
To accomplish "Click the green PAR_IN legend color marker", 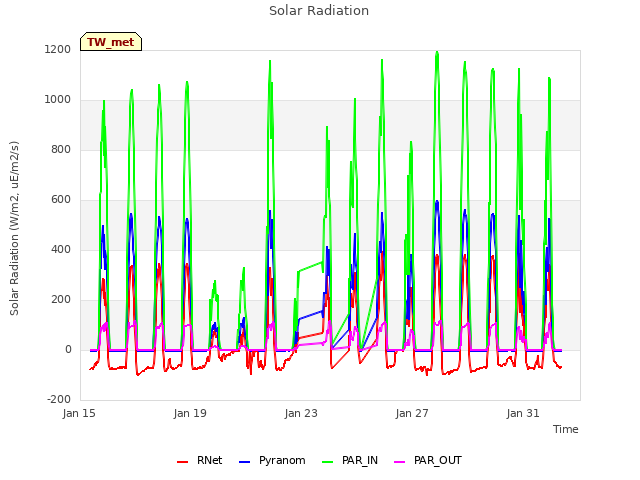I will click(x=327, y=462).
